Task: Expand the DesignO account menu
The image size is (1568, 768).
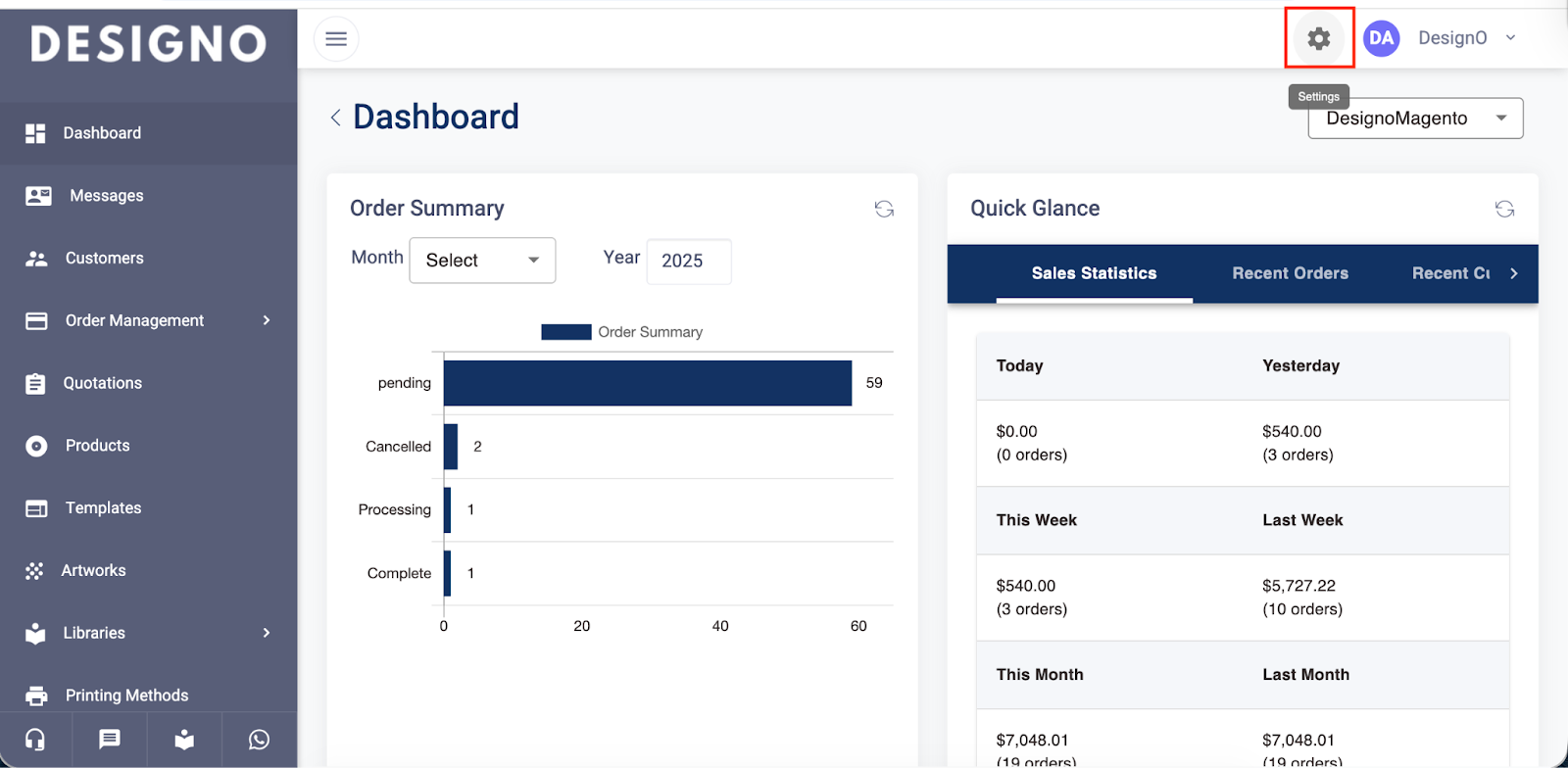Action: [1510, 38]
